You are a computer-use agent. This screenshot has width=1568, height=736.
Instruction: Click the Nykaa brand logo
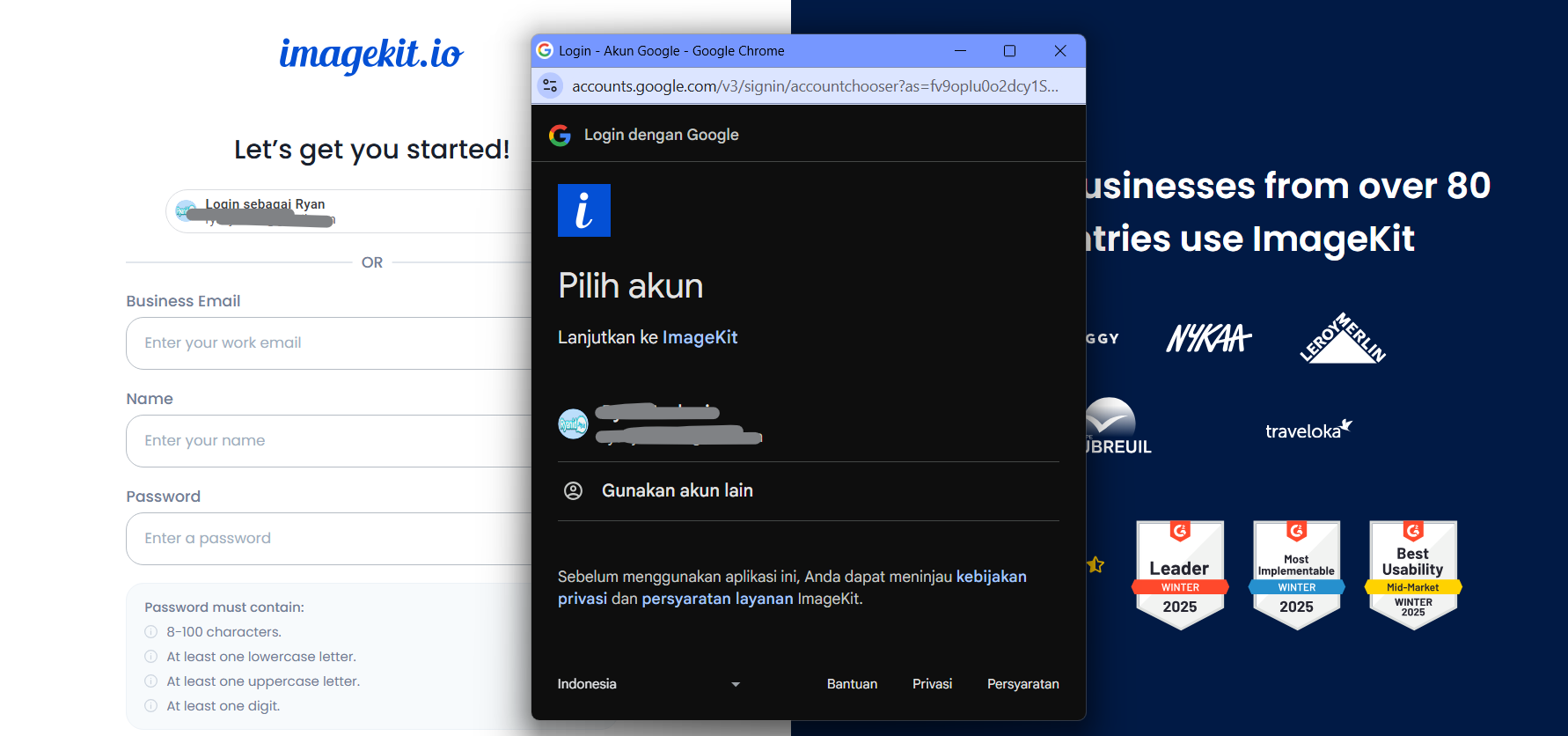[1209, 338]
